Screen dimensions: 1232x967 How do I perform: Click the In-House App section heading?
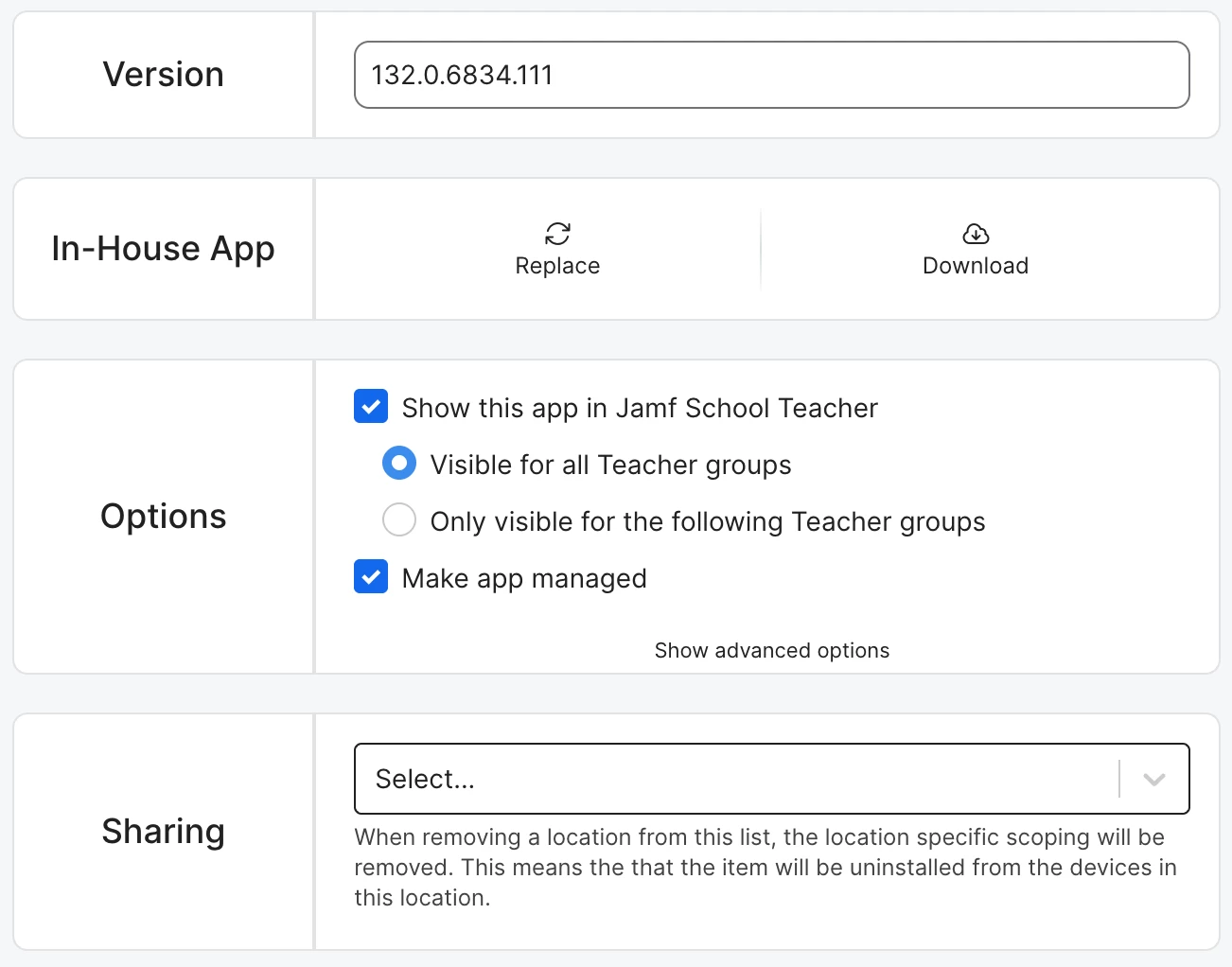pyautogui.click(x=164, y=249)
